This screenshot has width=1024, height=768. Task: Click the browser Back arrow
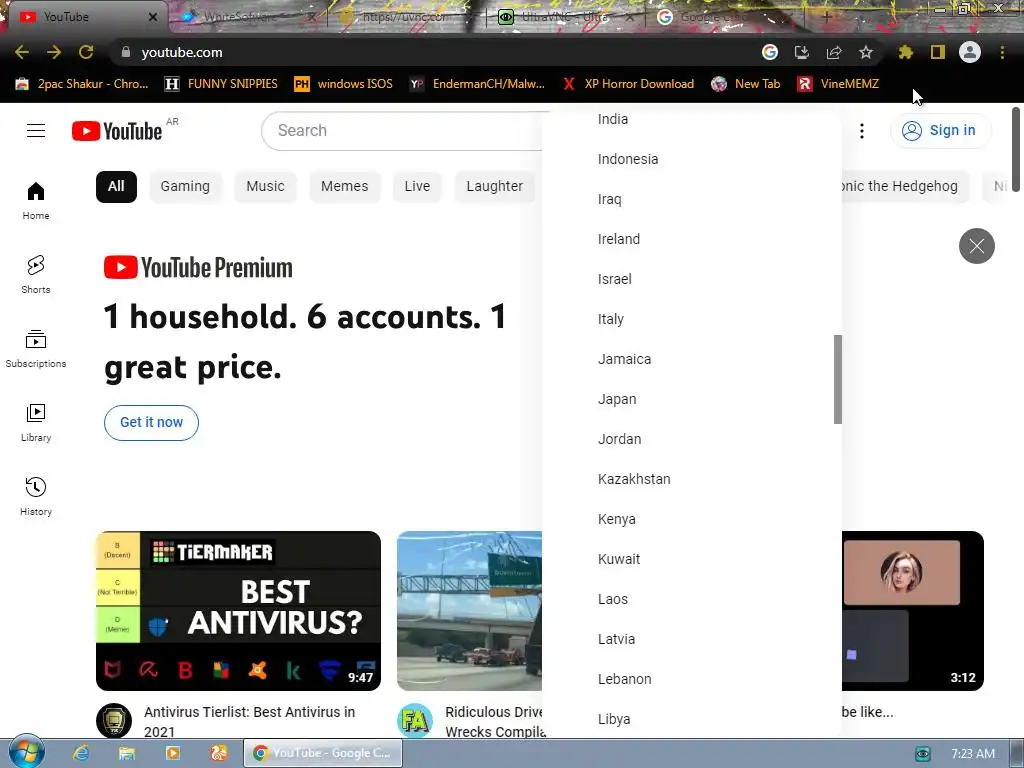pyautogui.click(x=22, y=52)
